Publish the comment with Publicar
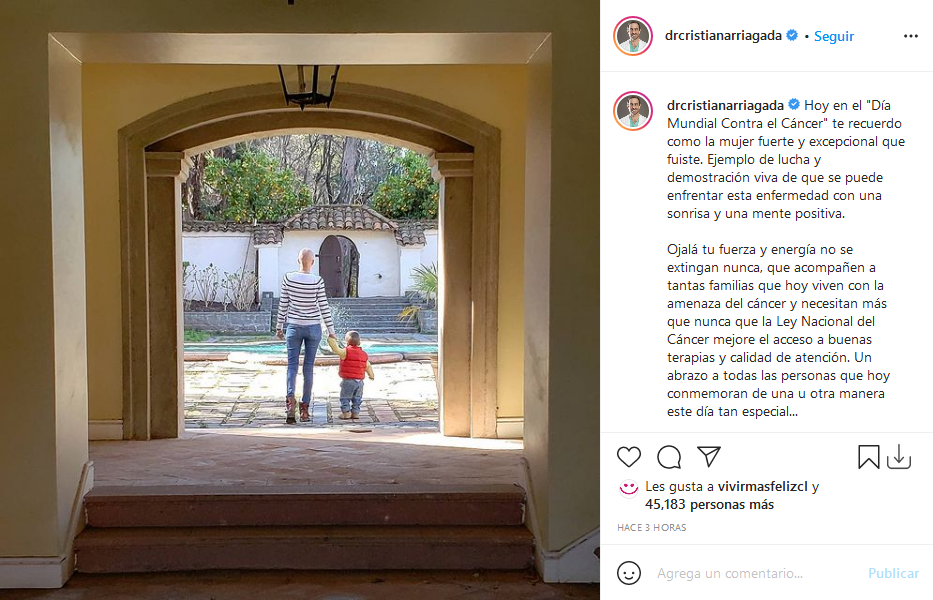 893,573
